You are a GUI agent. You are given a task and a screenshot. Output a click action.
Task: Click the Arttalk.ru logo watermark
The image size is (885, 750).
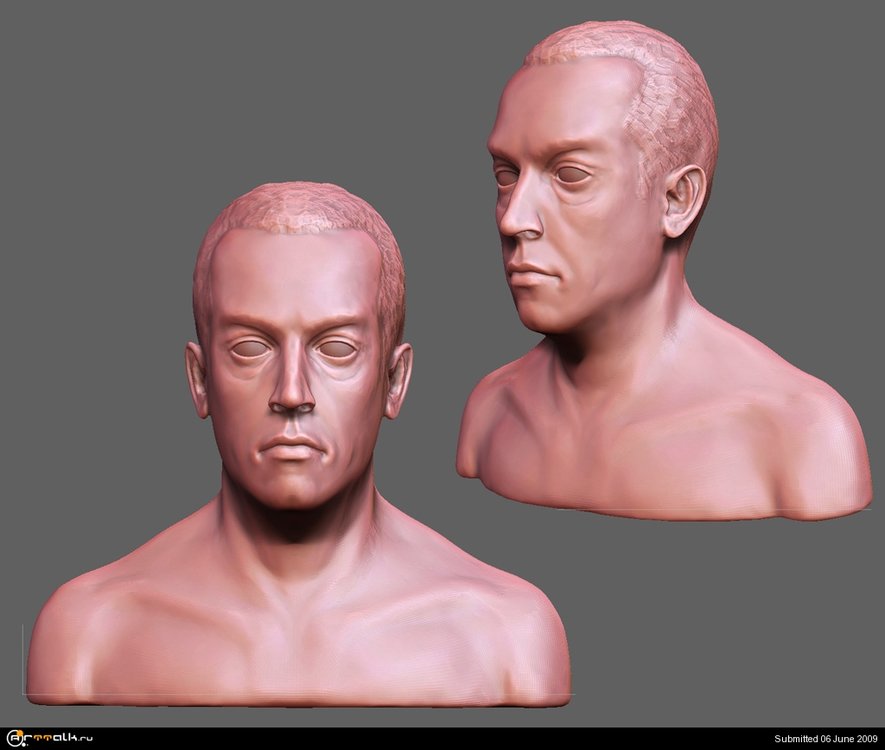pyautogui.click(x=48, y=738)
